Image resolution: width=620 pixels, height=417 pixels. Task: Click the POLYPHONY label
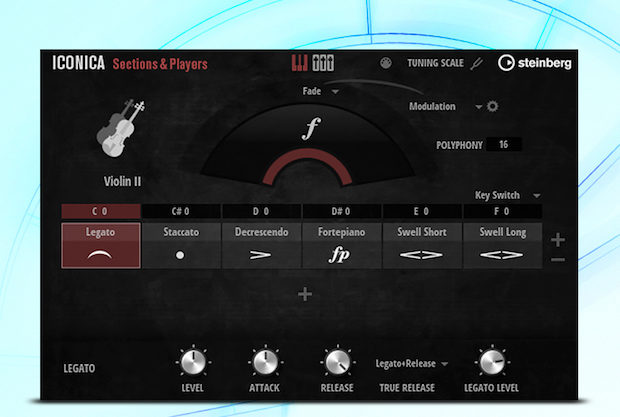click(459, 145)
